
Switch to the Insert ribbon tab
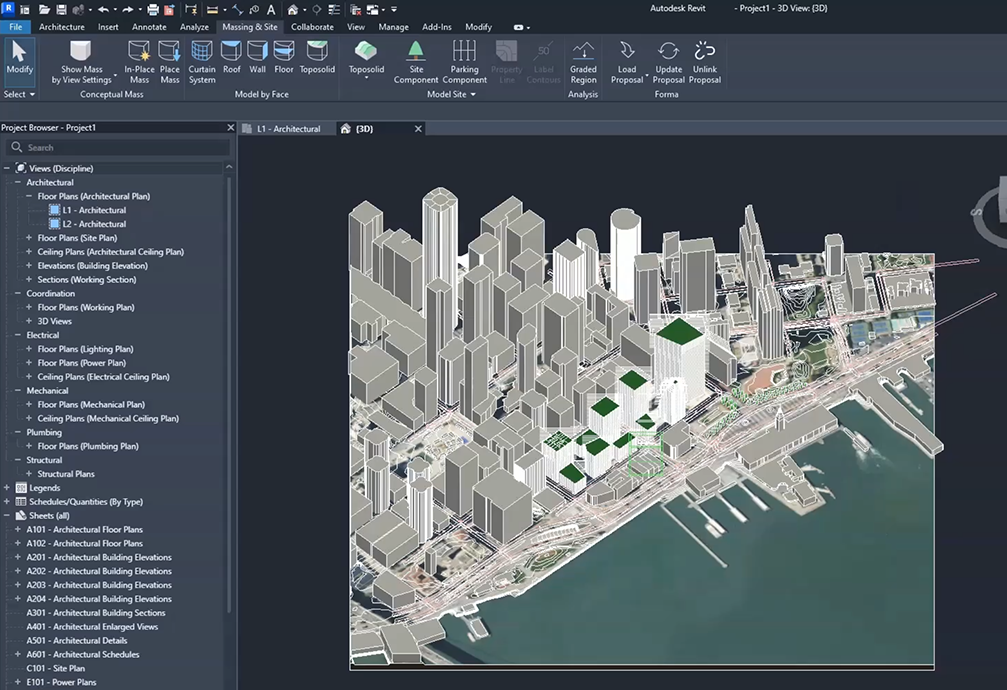(108, 27)
